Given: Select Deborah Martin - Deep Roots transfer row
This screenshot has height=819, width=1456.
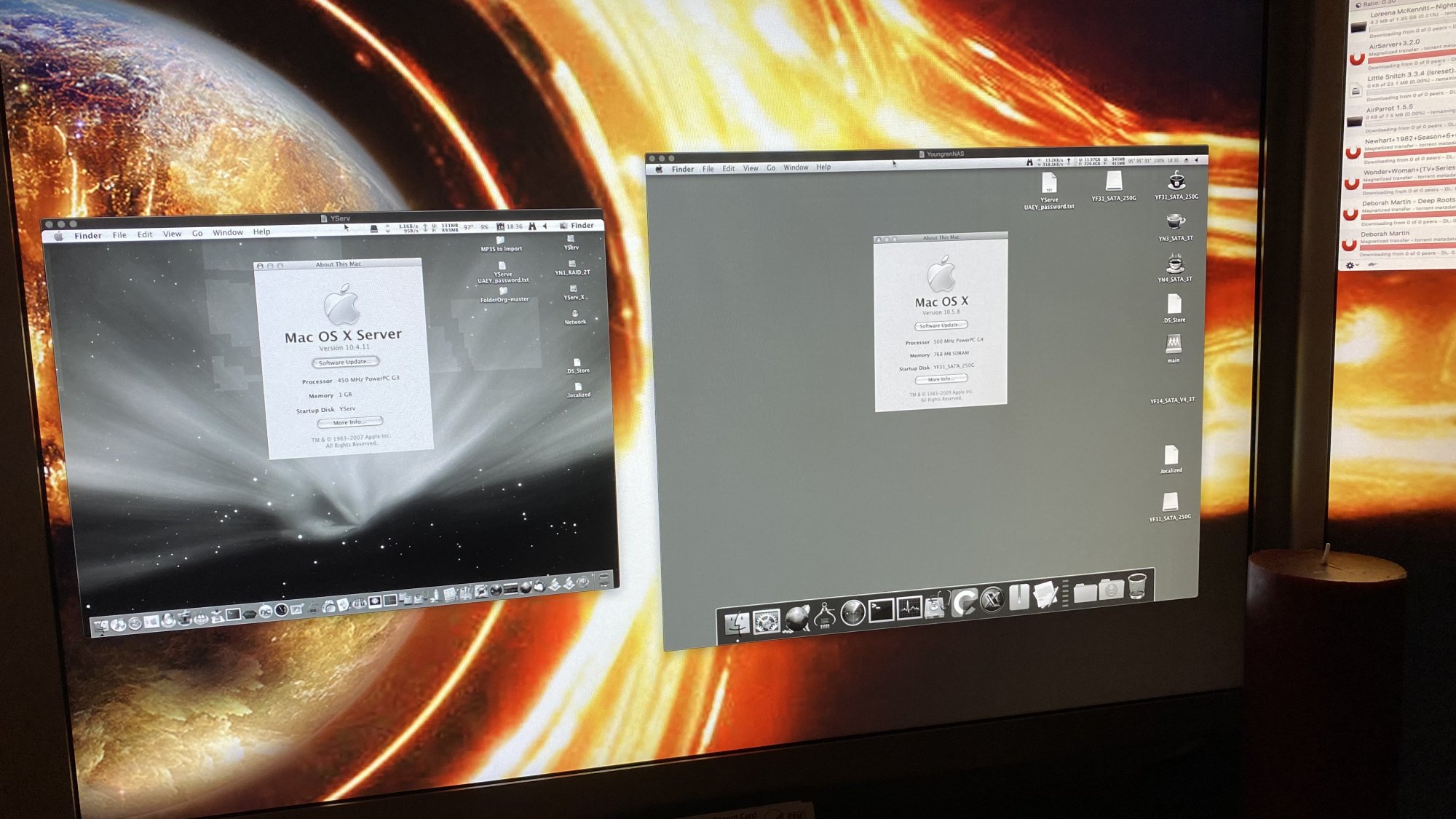Looking at the screenshot, I should 1398,212.
